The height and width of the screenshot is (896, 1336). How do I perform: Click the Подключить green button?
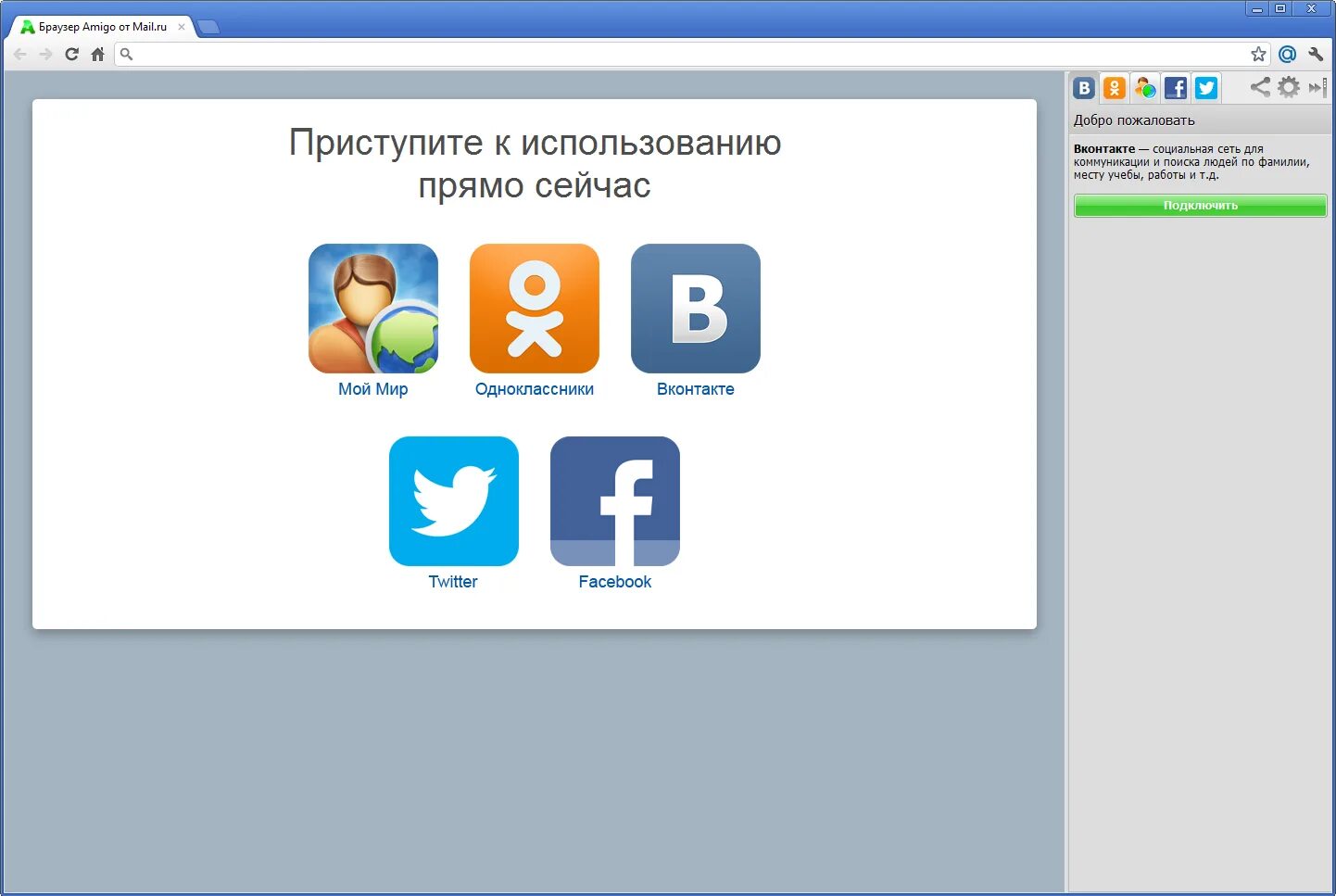click(1201, 206)
